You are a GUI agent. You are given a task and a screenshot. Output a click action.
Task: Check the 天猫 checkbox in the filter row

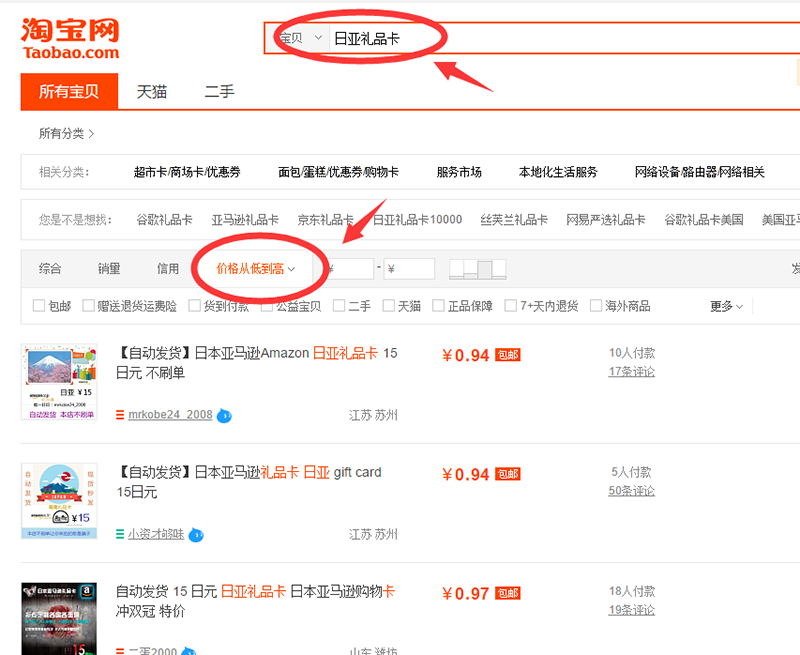pyautogui.click(x=388, y=306)
